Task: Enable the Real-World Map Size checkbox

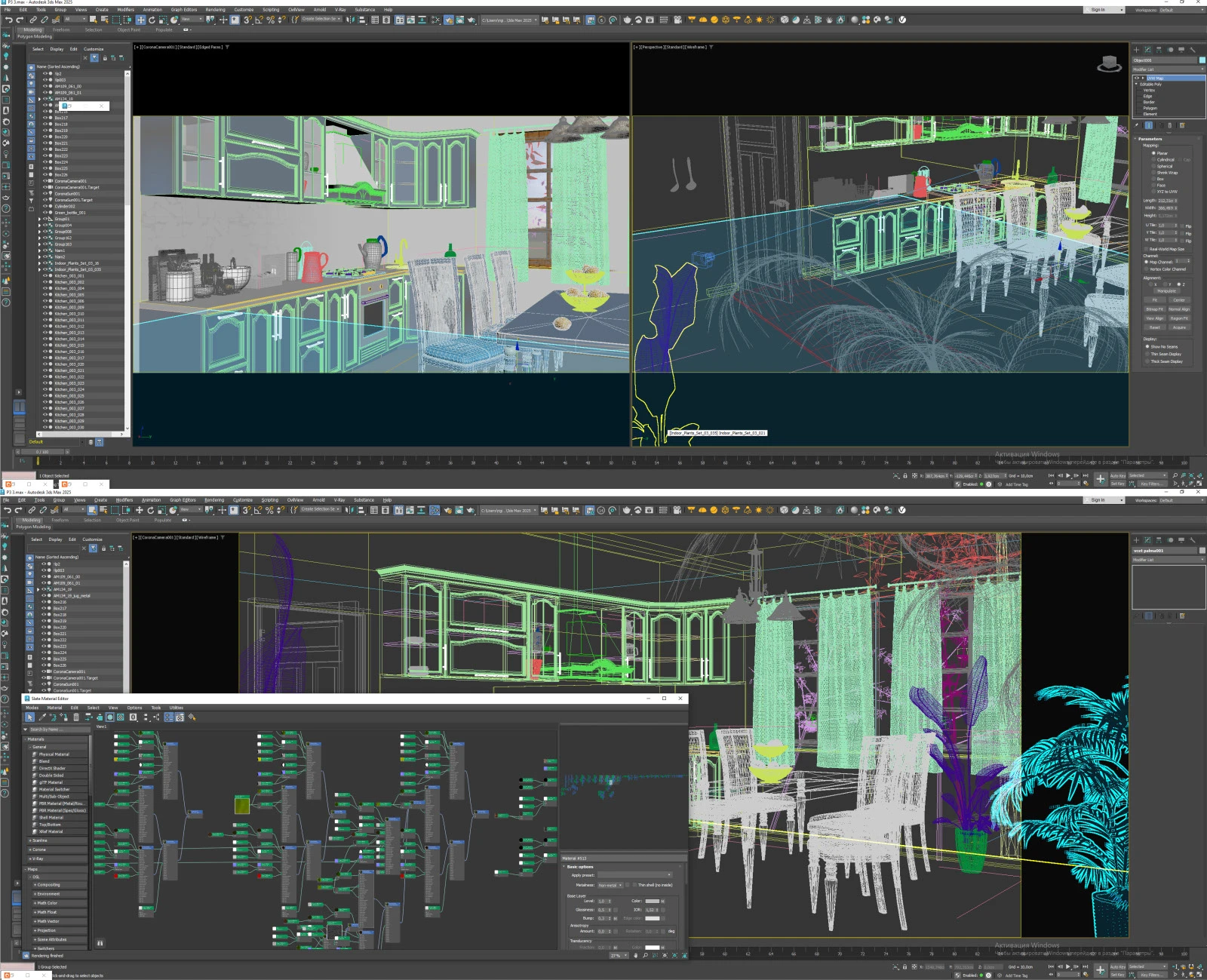Action: tap(1146, 249)
